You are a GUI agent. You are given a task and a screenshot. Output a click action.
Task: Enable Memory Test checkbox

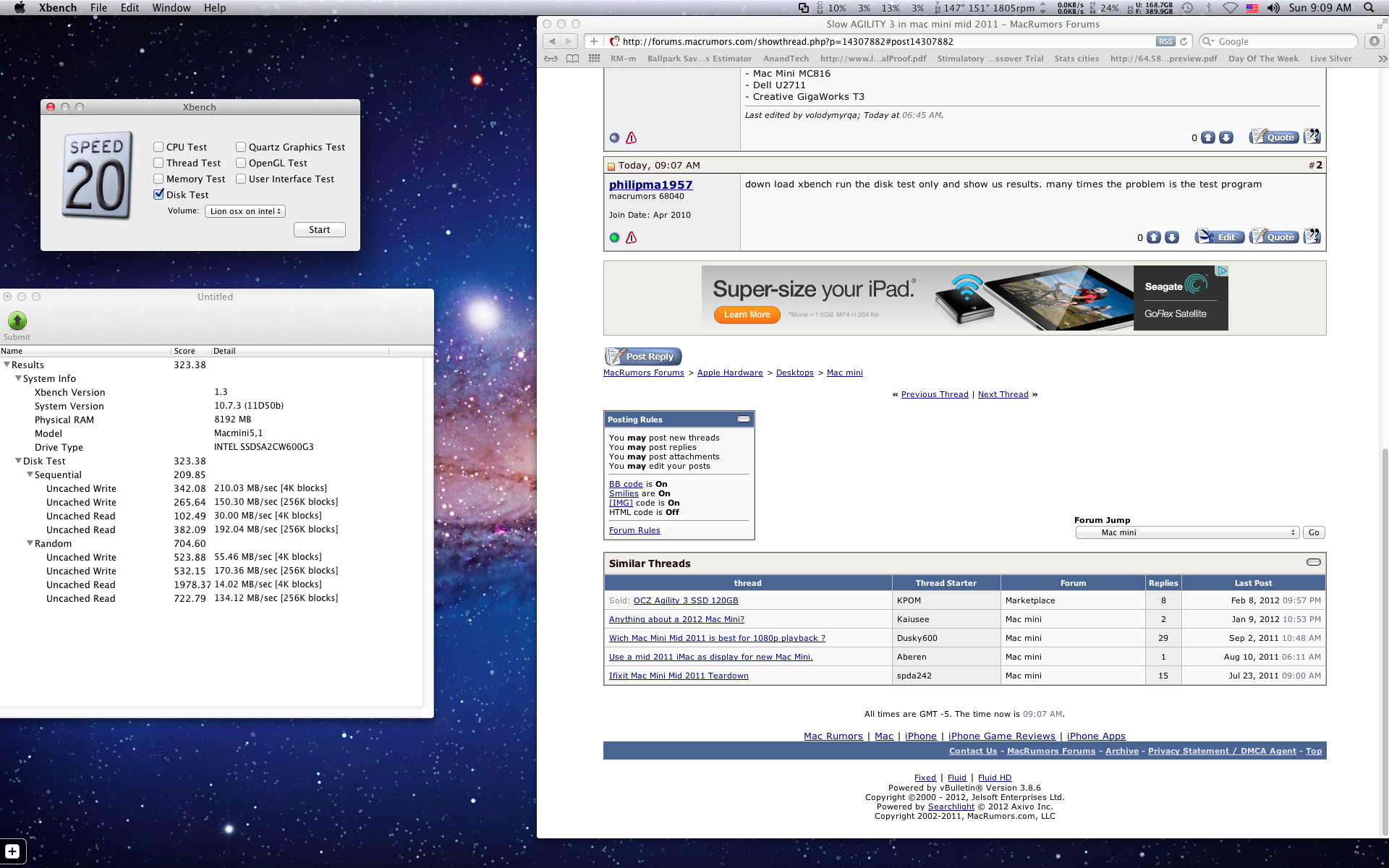pyautogui.click(x=158, y=179)
